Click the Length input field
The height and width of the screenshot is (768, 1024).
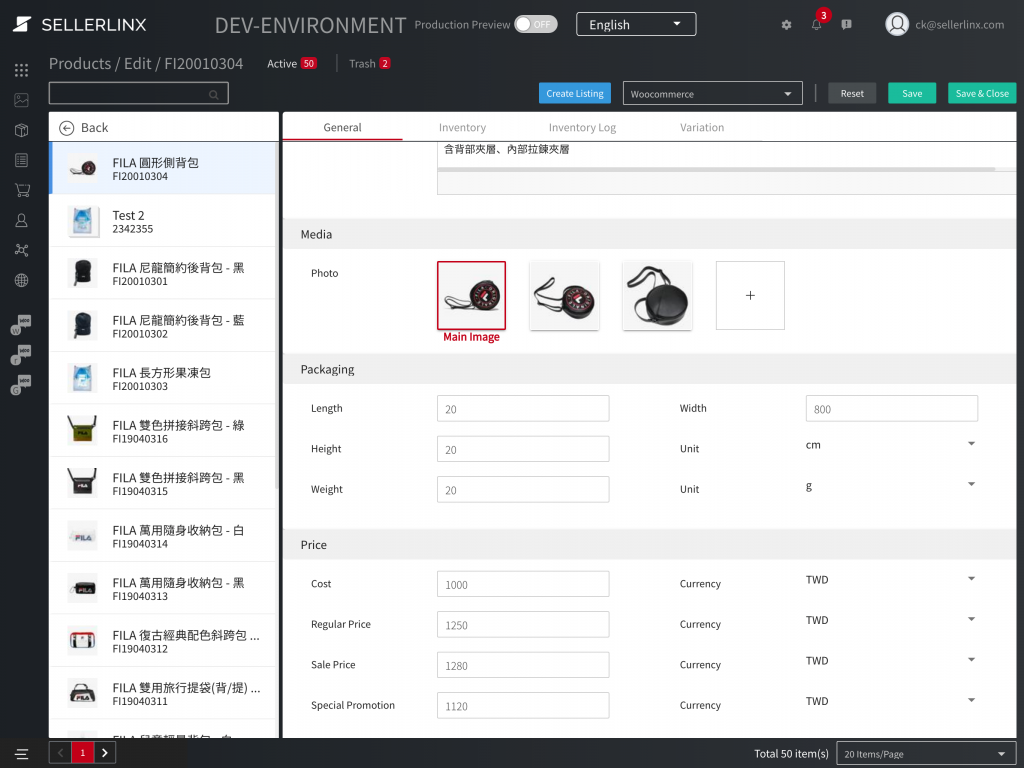pyautogui.click(x=523, y=408)
